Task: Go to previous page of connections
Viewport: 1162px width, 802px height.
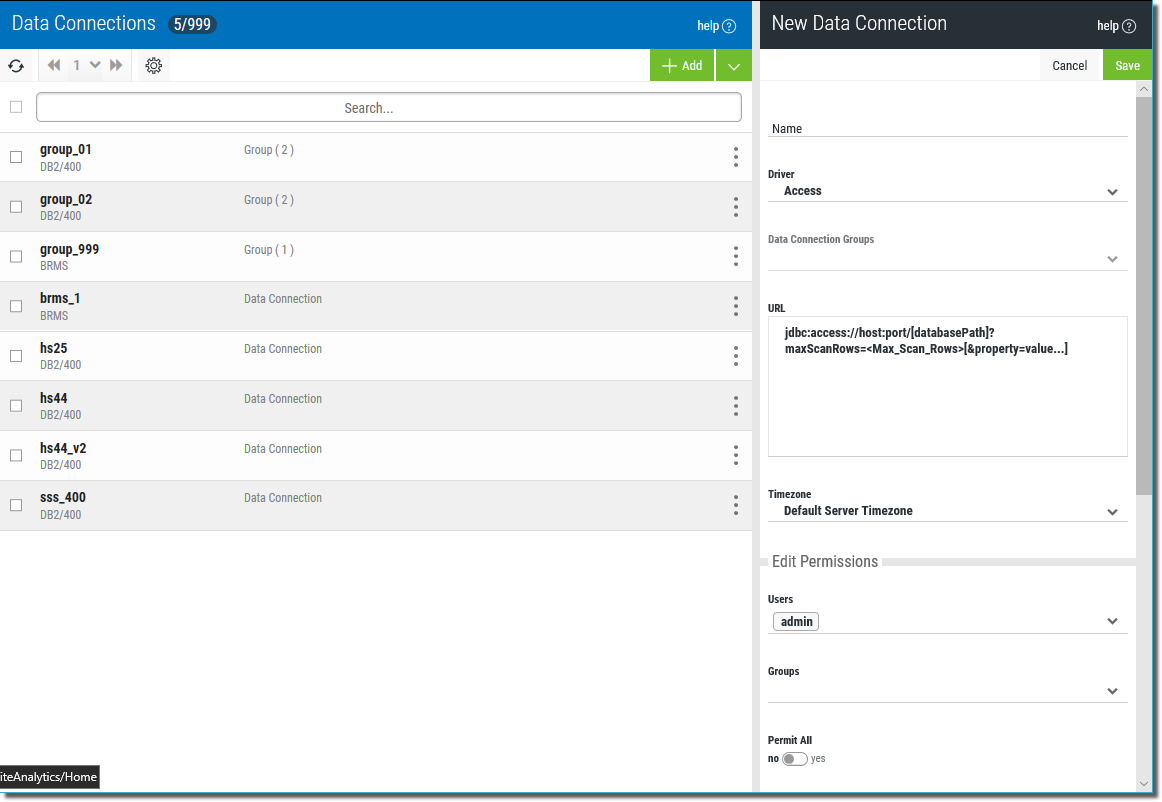Action: pos(53,65)
